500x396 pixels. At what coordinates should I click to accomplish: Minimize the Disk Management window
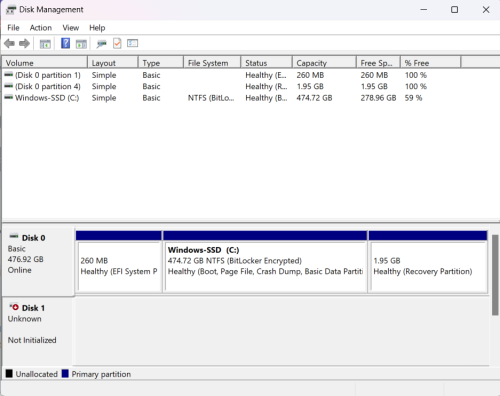tap(424, 10)
